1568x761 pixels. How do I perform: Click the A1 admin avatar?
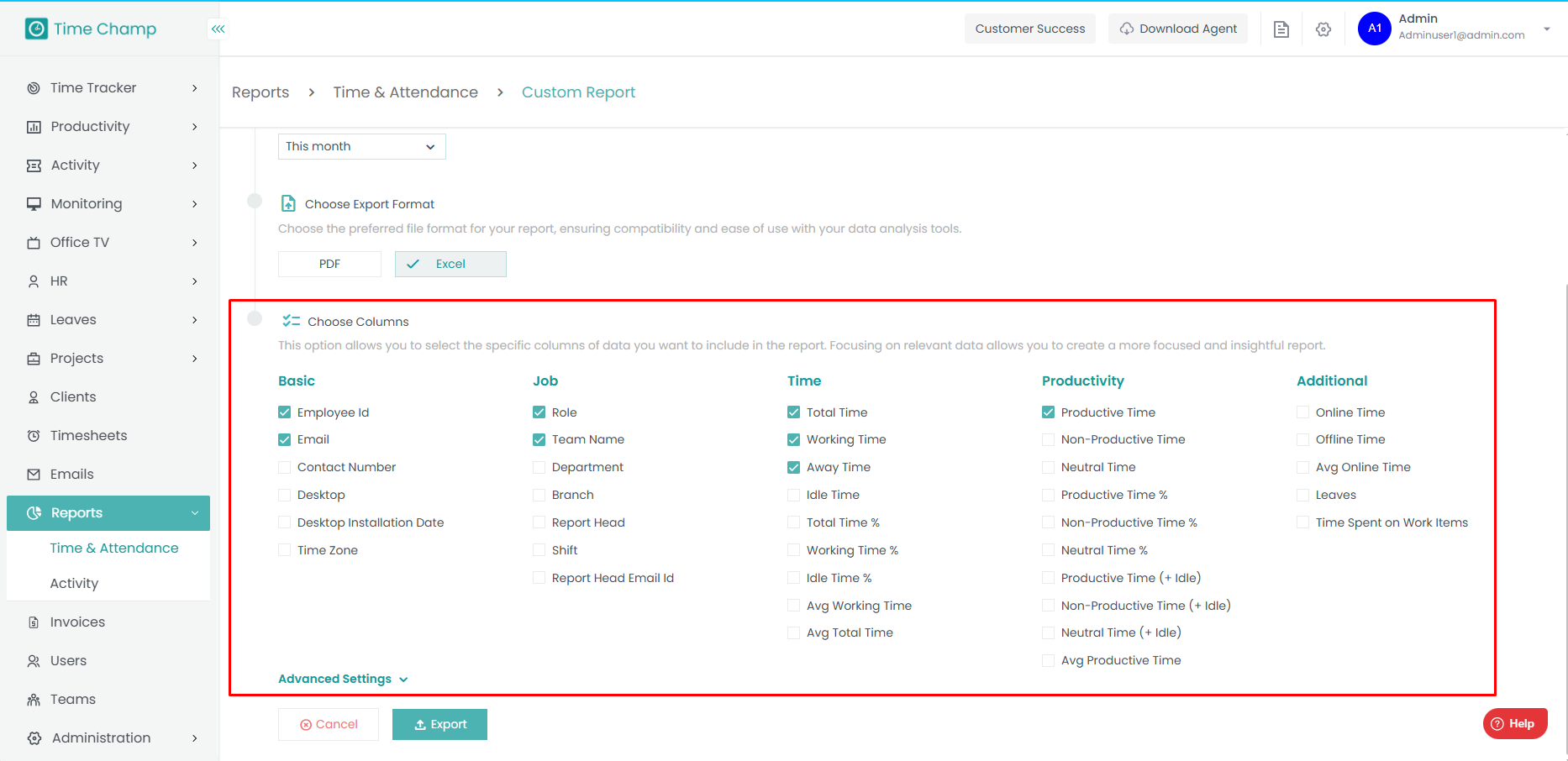1375,29
